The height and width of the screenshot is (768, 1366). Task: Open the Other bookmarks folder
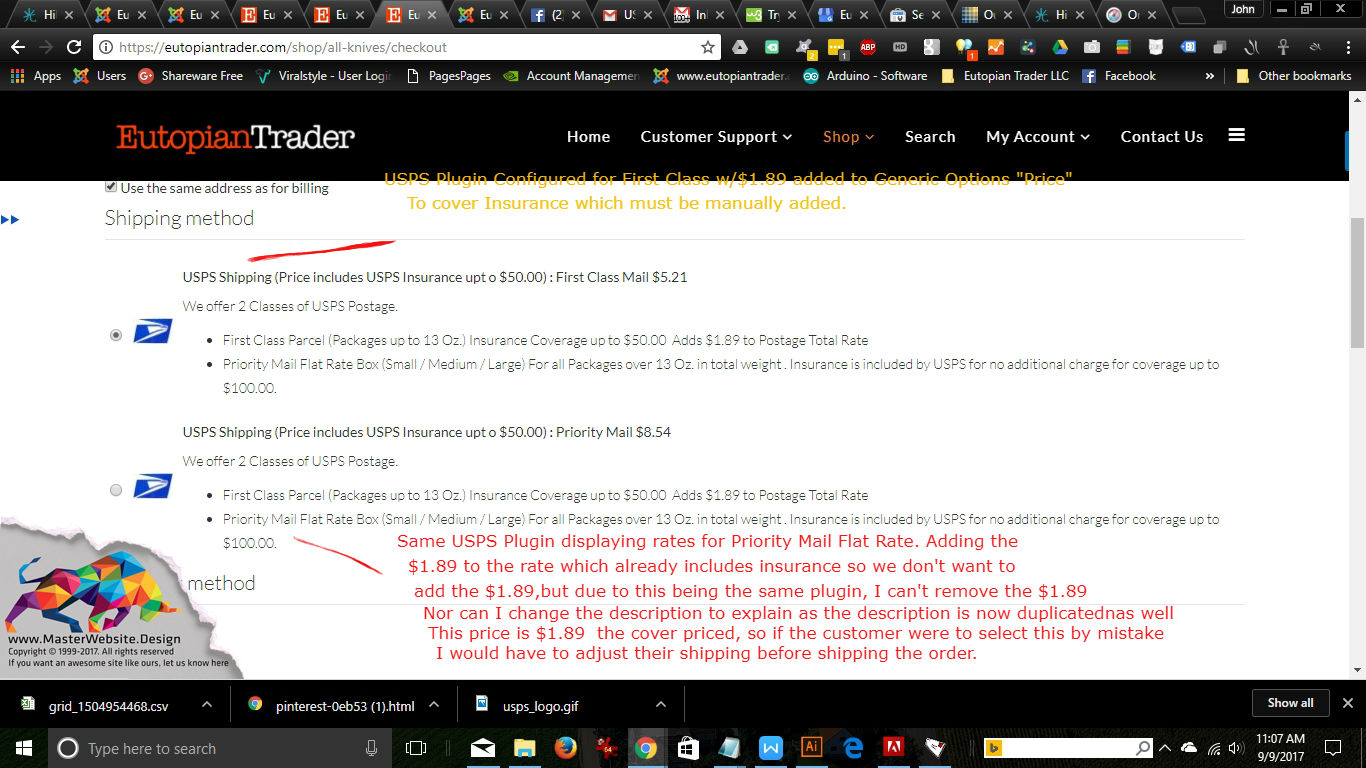pos(1293,76)
